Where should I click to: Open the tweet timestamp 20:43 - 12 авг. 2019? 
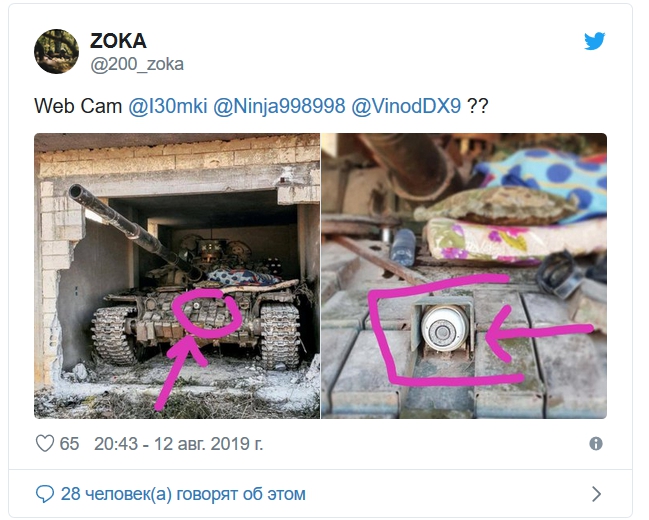[178, 444]
